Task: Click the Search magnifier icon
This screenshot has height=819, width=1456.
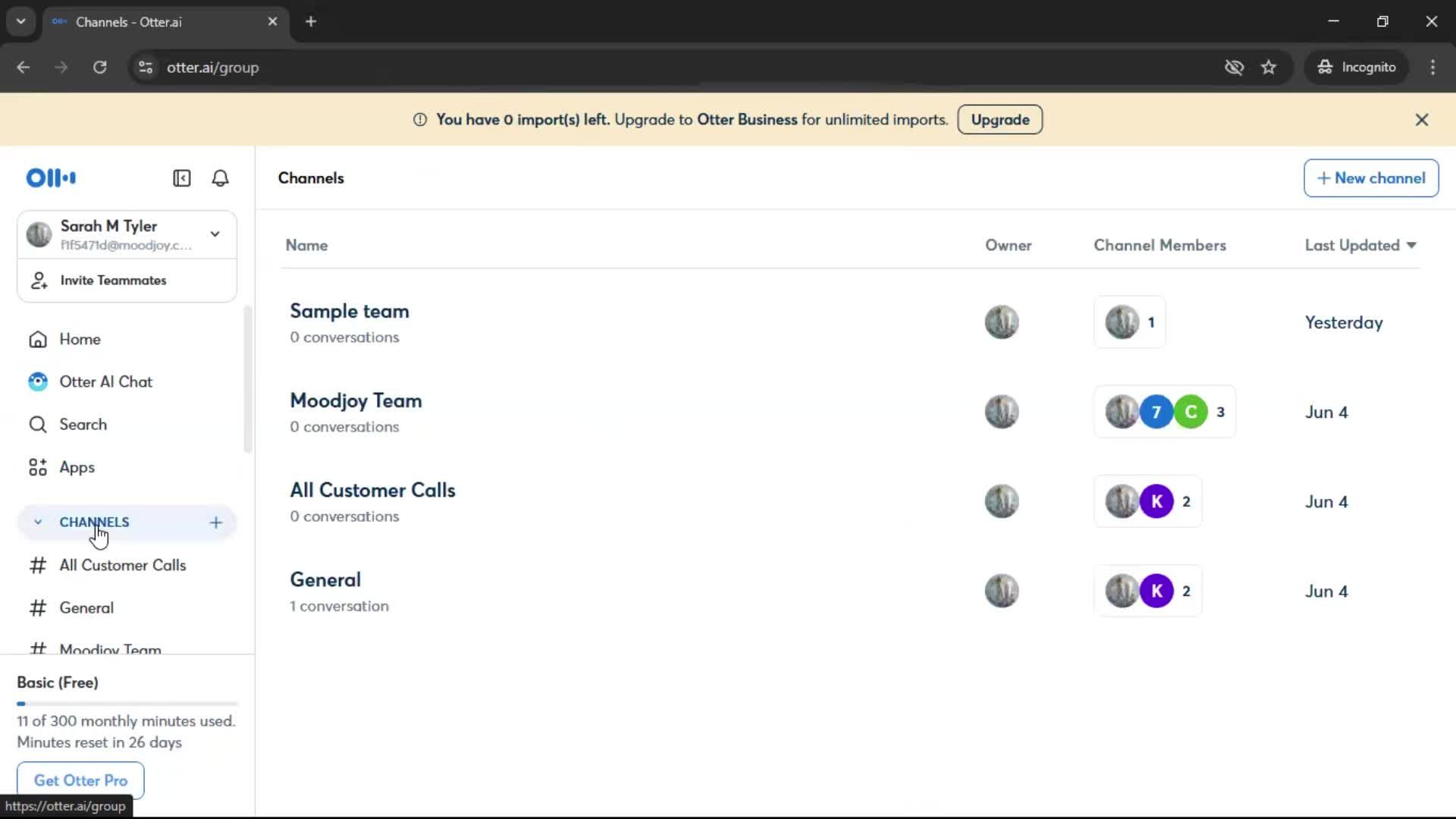Action: pyautogui.click(x=38, y=425)
